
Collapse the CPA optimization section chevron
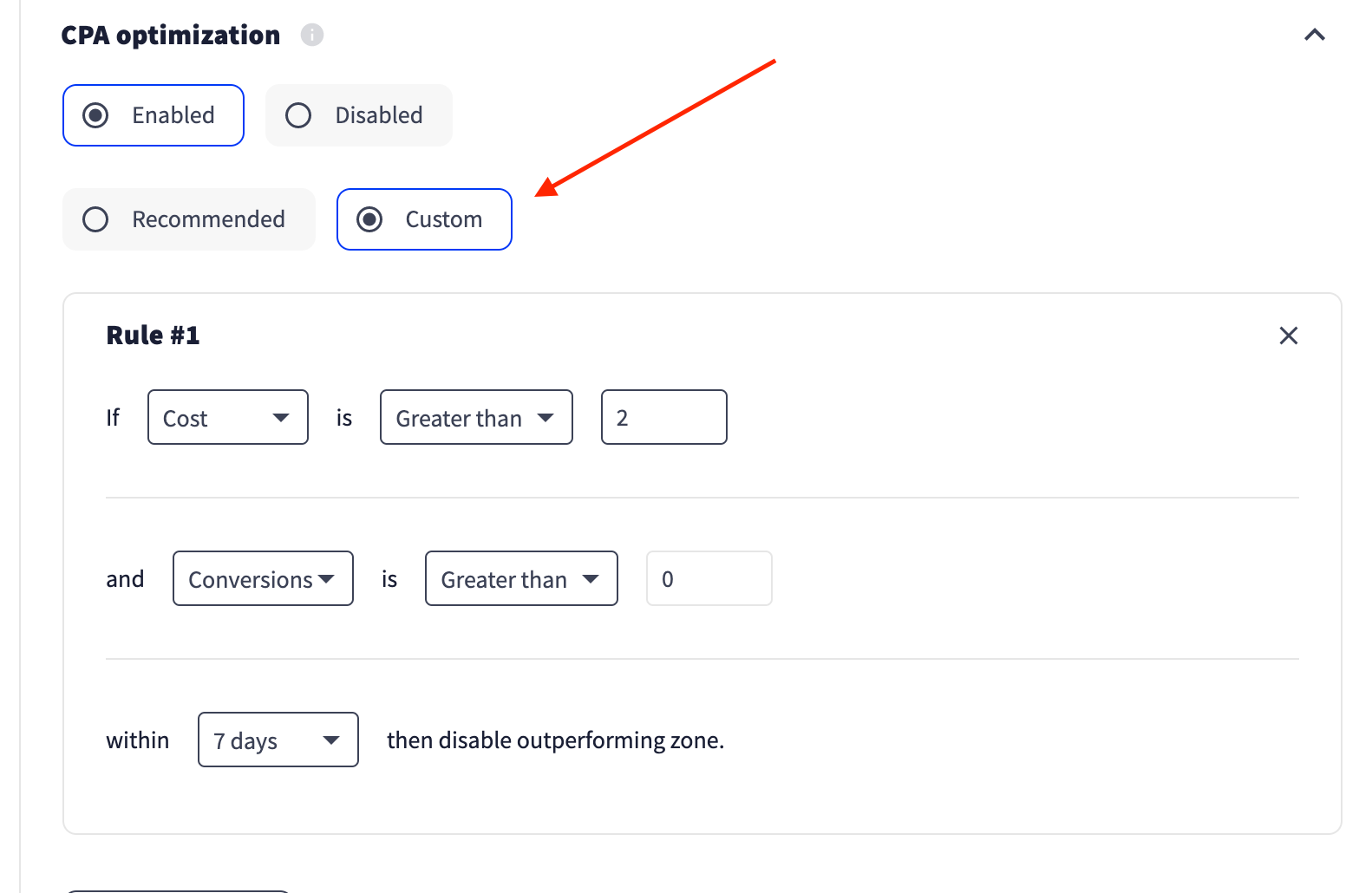(1315, 35)
